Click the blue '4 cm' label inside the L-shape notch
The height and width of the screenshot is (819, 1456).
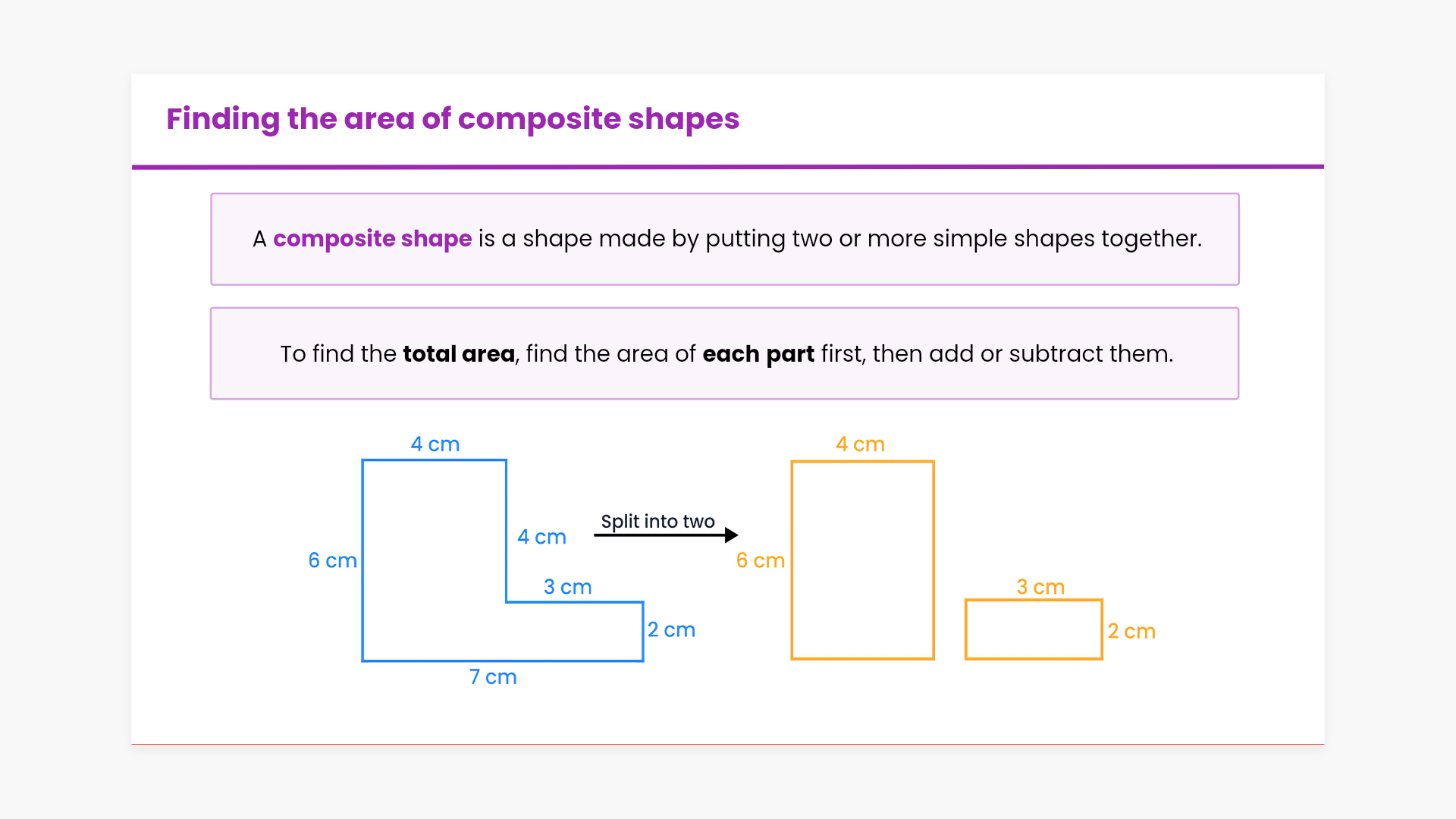click(541, 537)
